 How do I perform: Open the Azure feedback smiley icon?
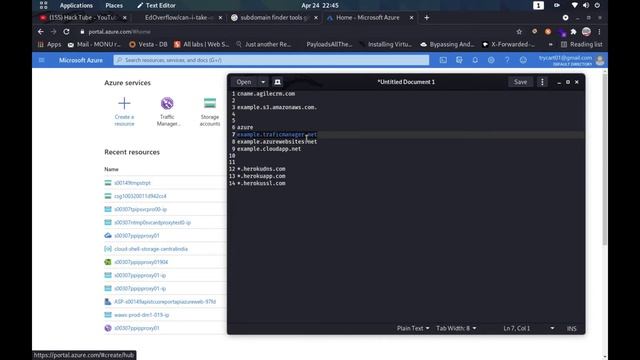click(523, 60)
